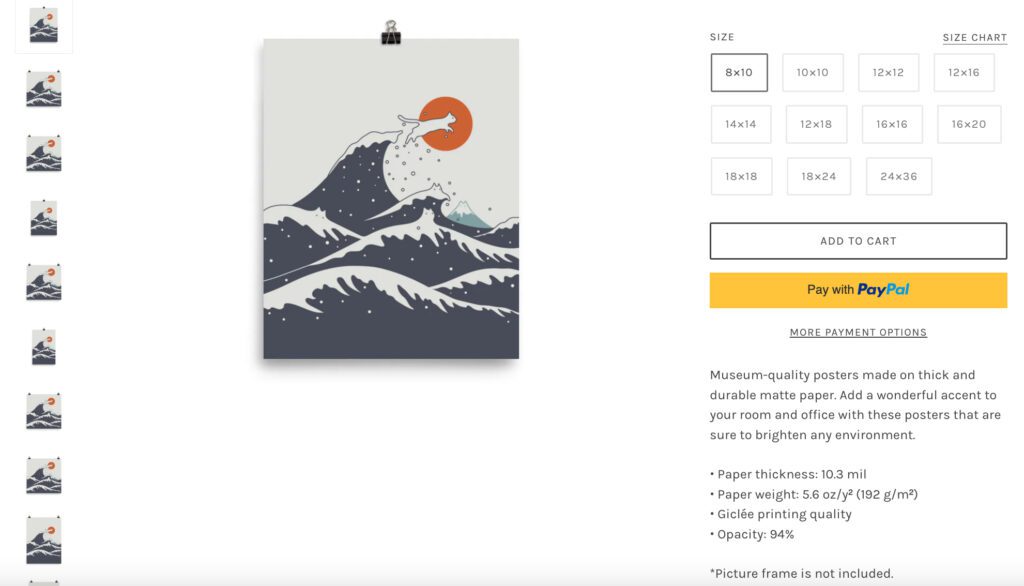This screenshot has height=586, width=1024.
Task: View the second poster thumbnail
Action: click(x=44, y=89)
